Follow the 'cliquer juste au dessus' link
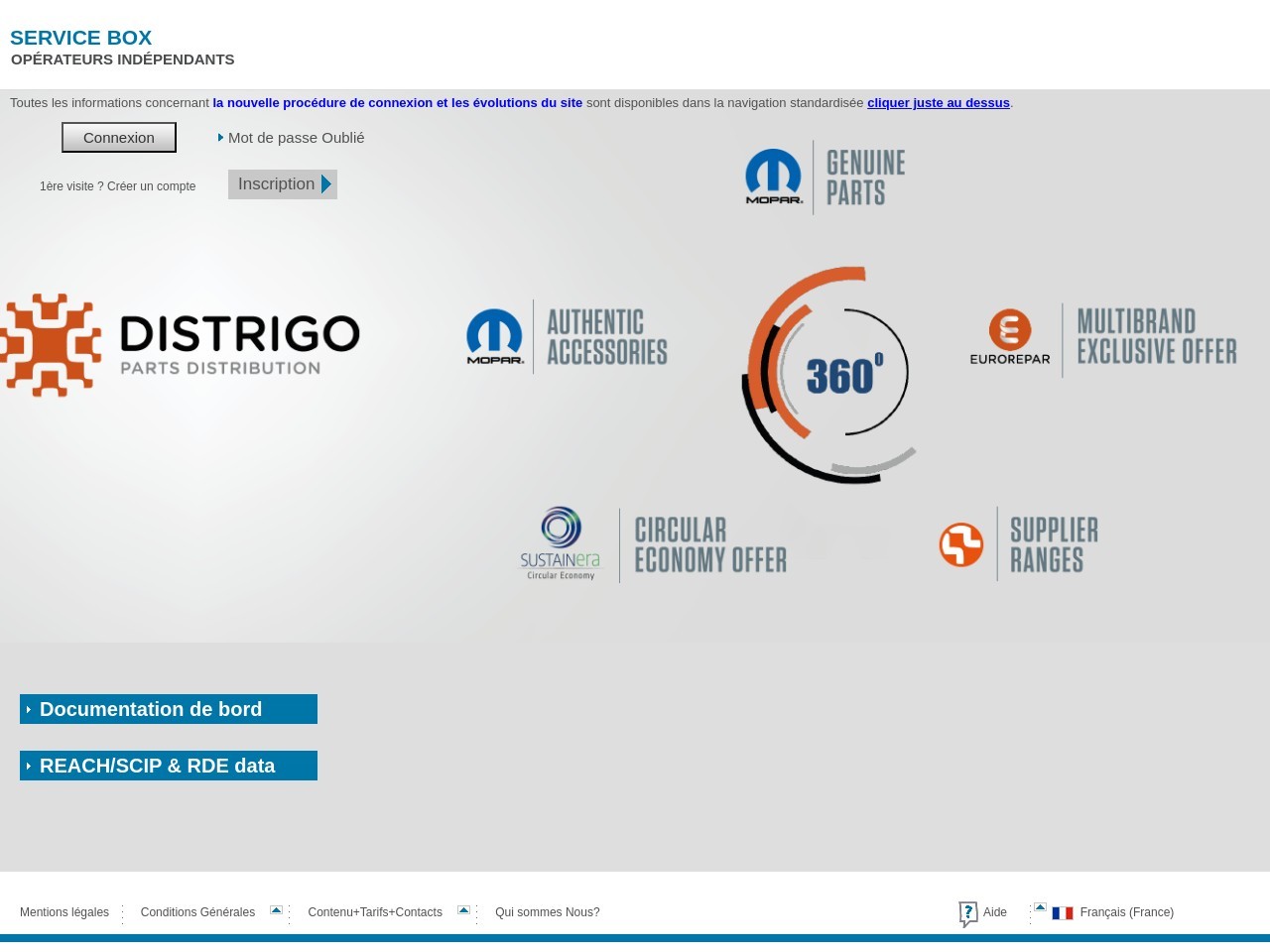Image resolution: width=1270 pixels, height=952 pixels. [x=939, y=103]
